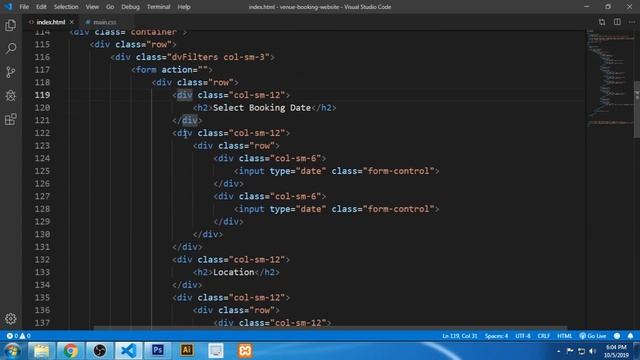Click the VS Code logo in title bar

(8, 7)
